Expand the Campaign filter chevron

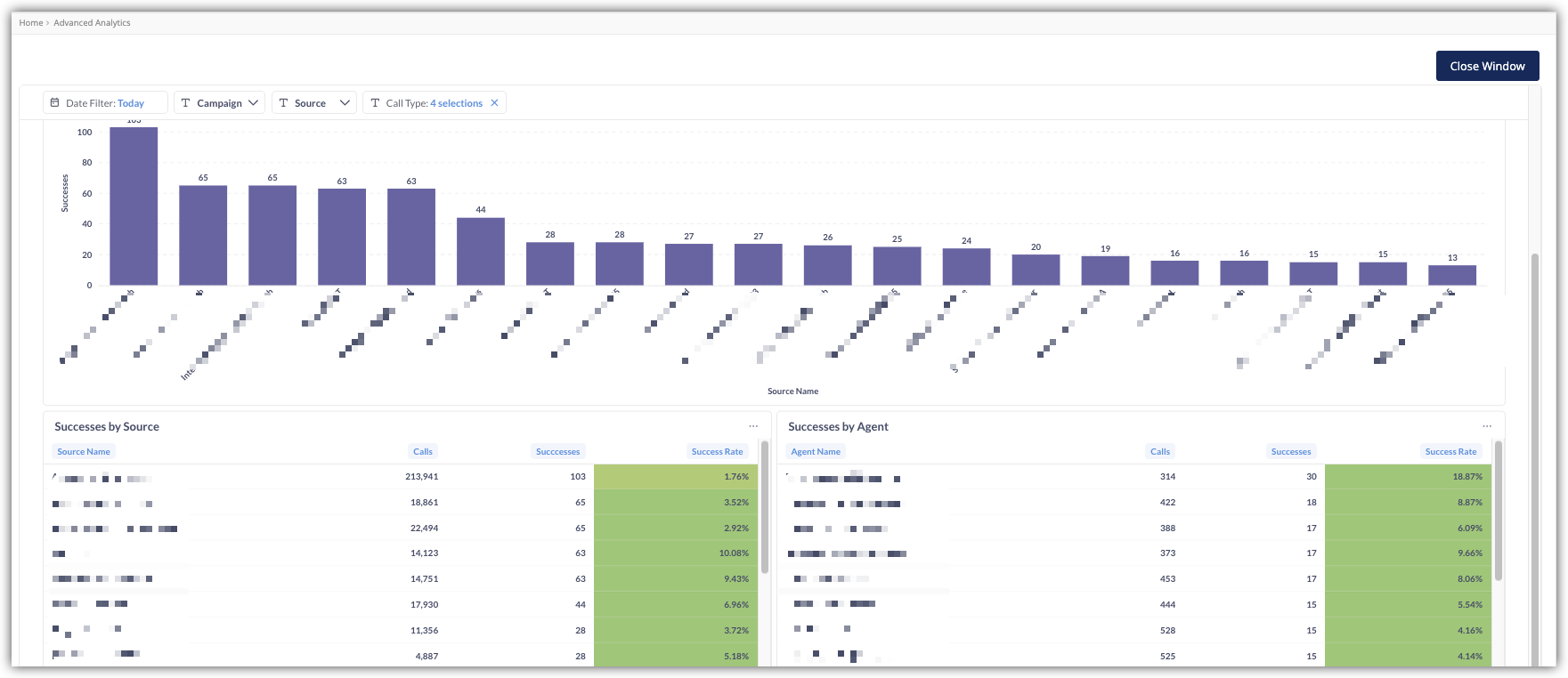click(254, 103)
